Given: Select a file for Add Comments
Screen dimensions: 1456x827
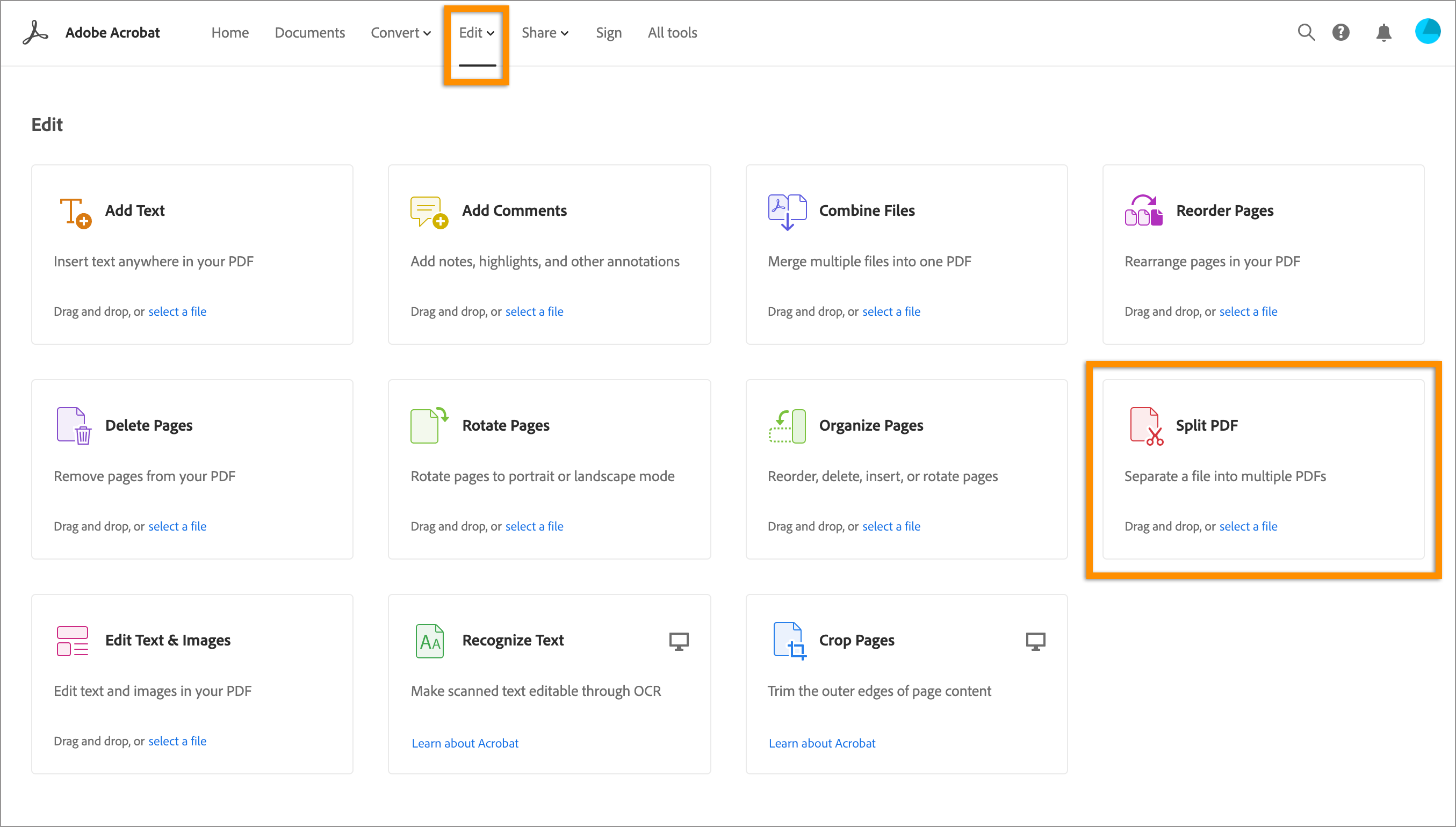Looking at the screenshot, I should pos(533,311).
